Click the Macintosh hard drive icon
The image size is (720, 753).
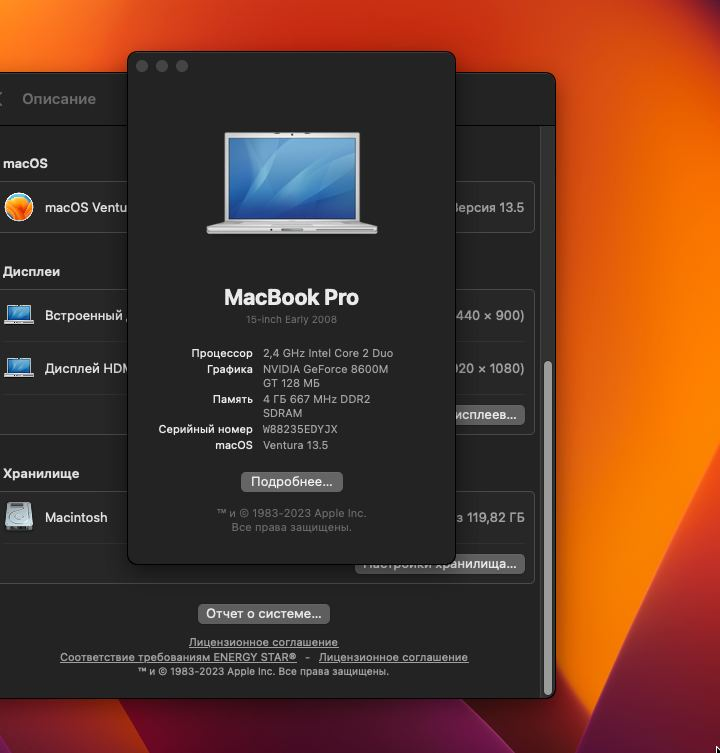(x=19, y=517)
